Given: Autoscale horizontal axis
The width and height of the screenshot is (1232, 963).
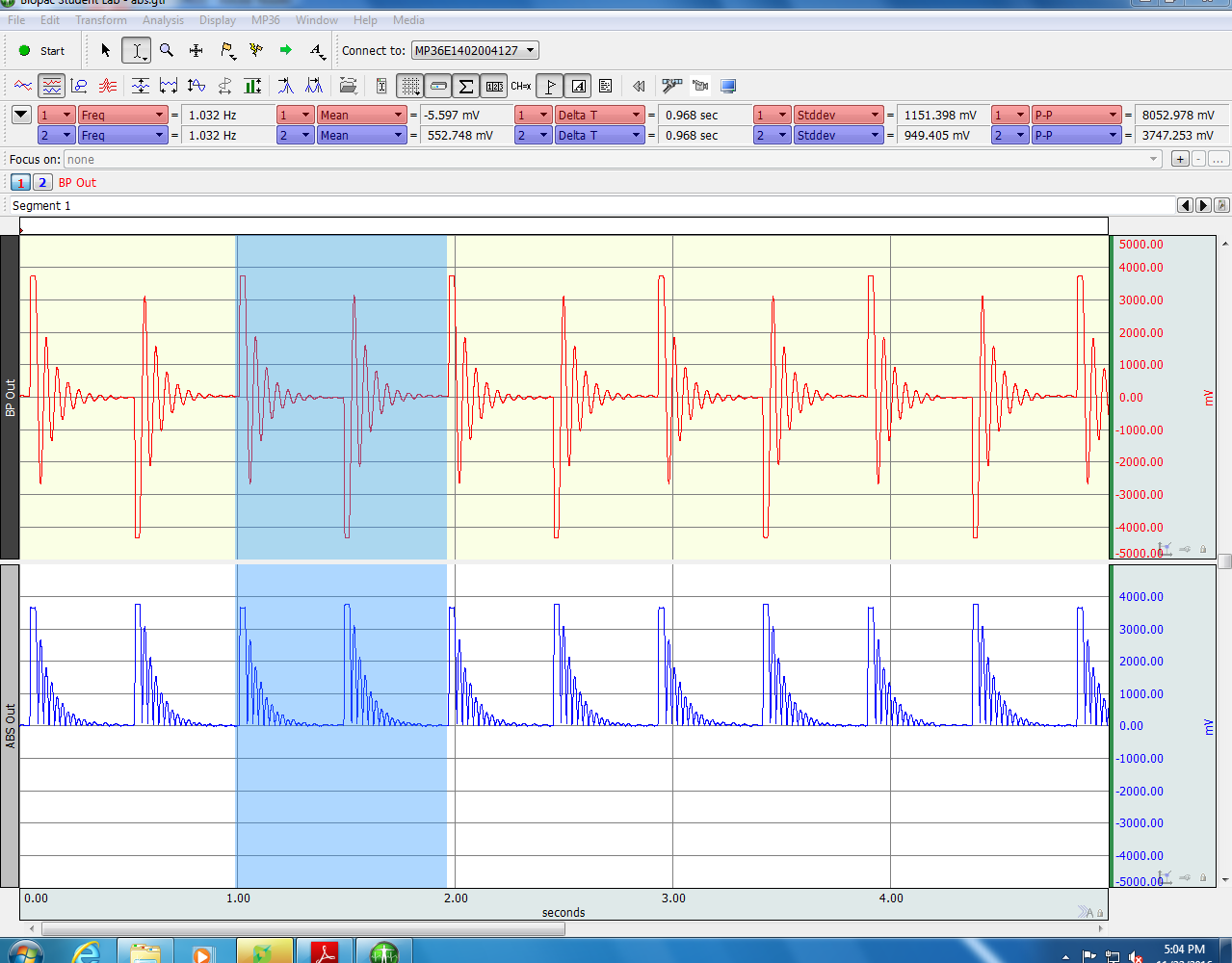Looking at the screenshot, I should tap(169, 86).
